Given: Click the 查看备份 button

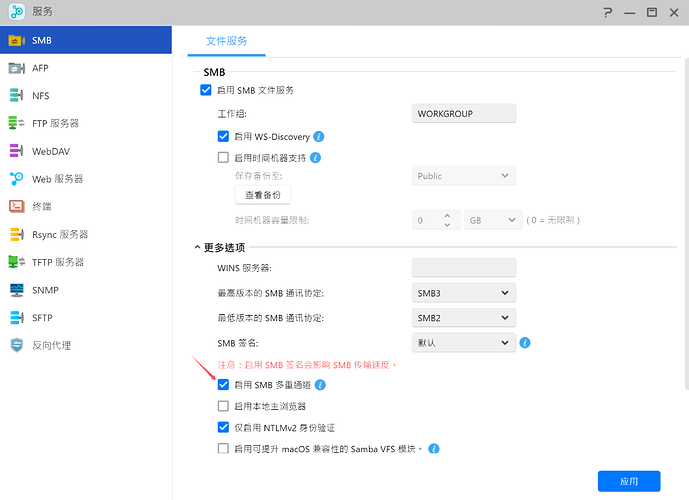Looking at the screenshot, I should point(262,194).
